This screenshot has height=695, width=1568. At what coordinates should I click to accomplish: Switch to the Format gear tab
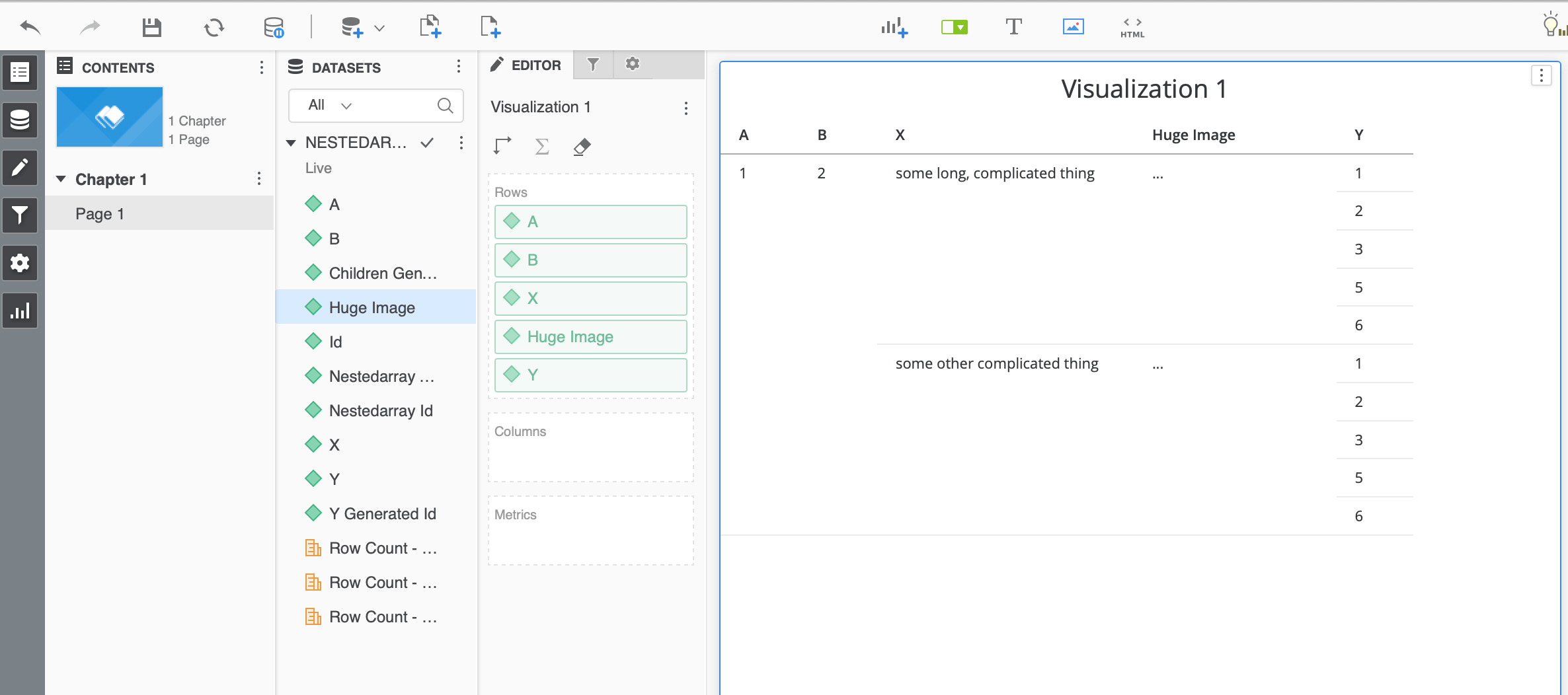click(633, 64)
